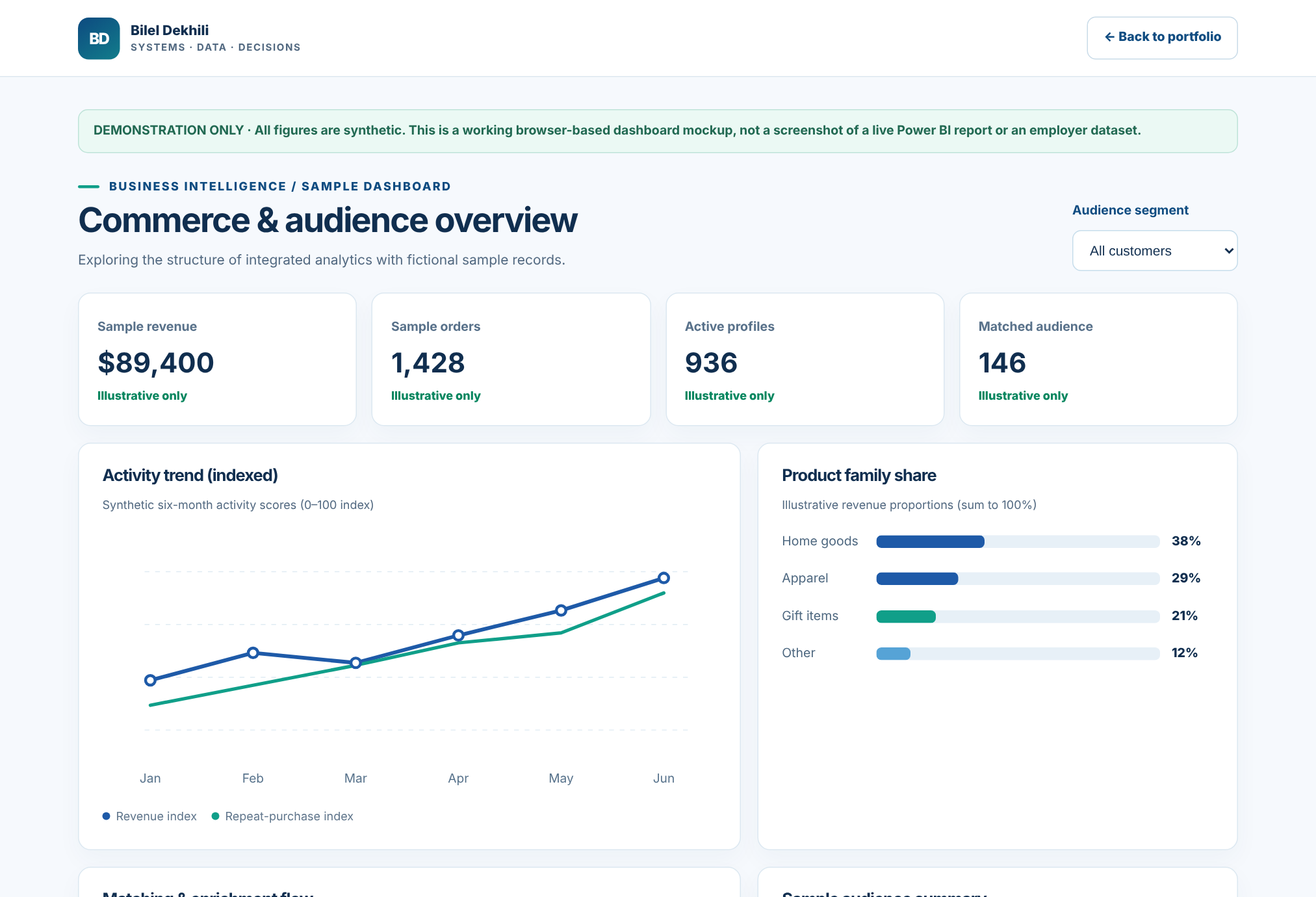Click the May revenue index data point

(561, 610)
